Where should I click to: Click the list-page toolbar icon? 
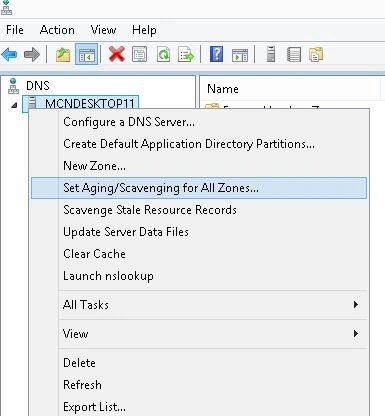point(294,55)
